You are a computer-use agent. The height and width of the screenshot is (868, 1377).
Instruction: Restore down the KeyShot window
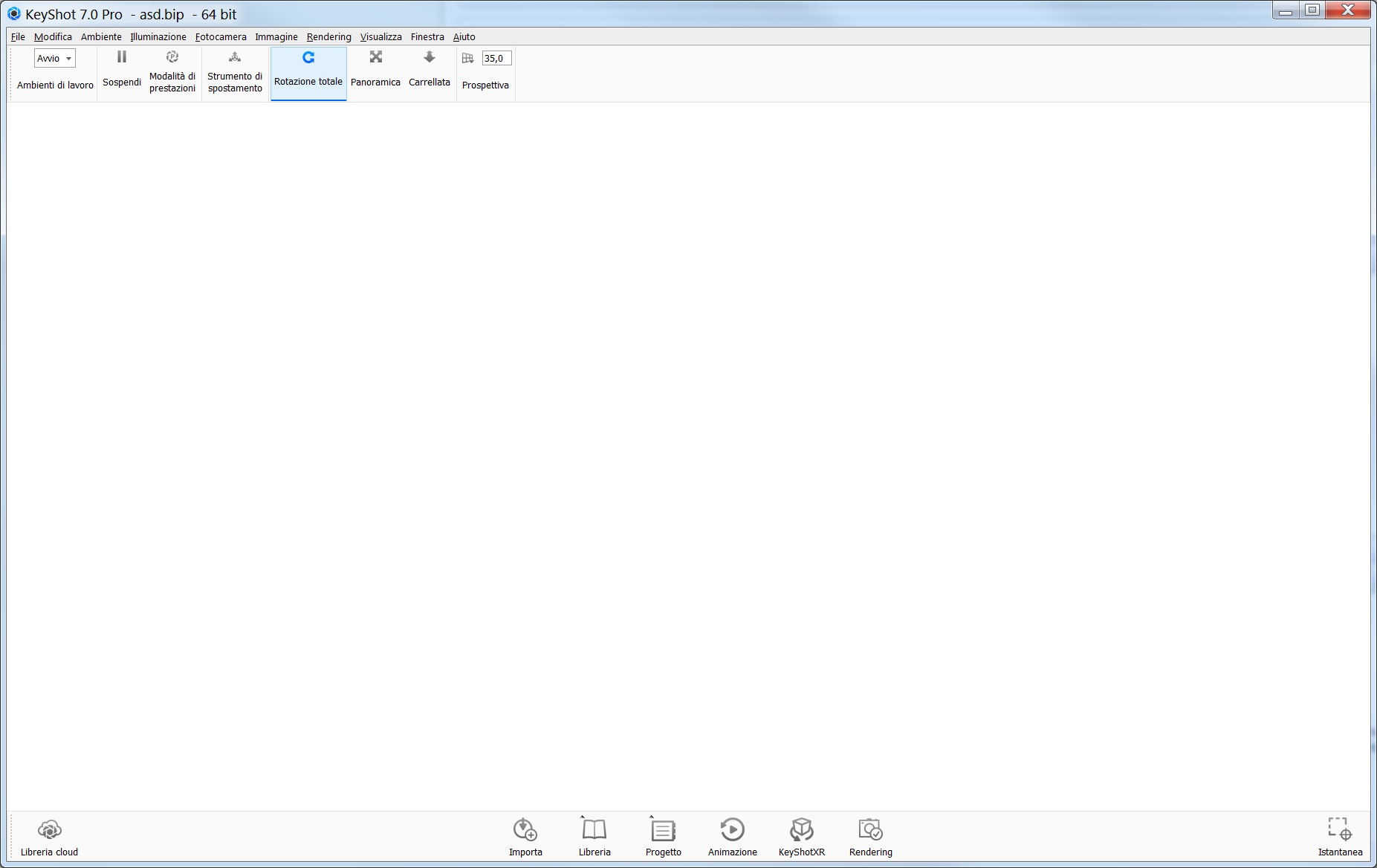pyautogui.click(x=1312, y=10)
